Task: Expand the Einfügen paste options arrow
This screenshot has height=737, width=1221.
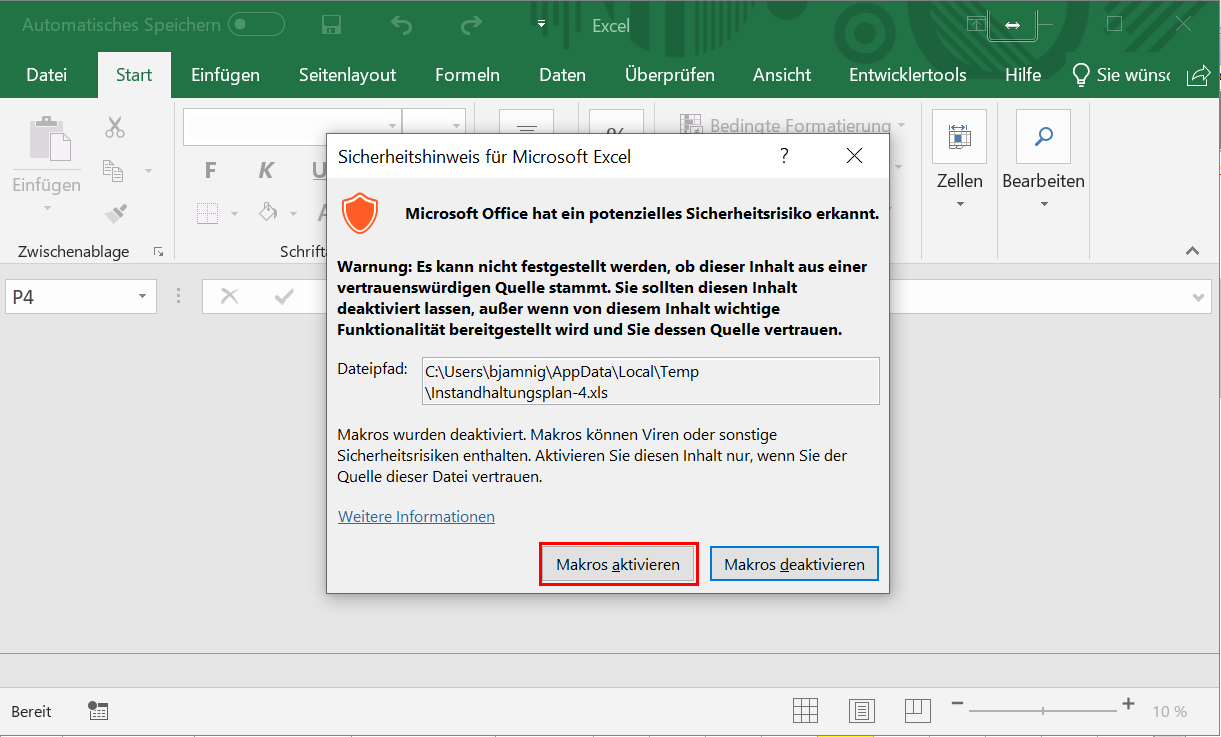Action: coord(47,209)
